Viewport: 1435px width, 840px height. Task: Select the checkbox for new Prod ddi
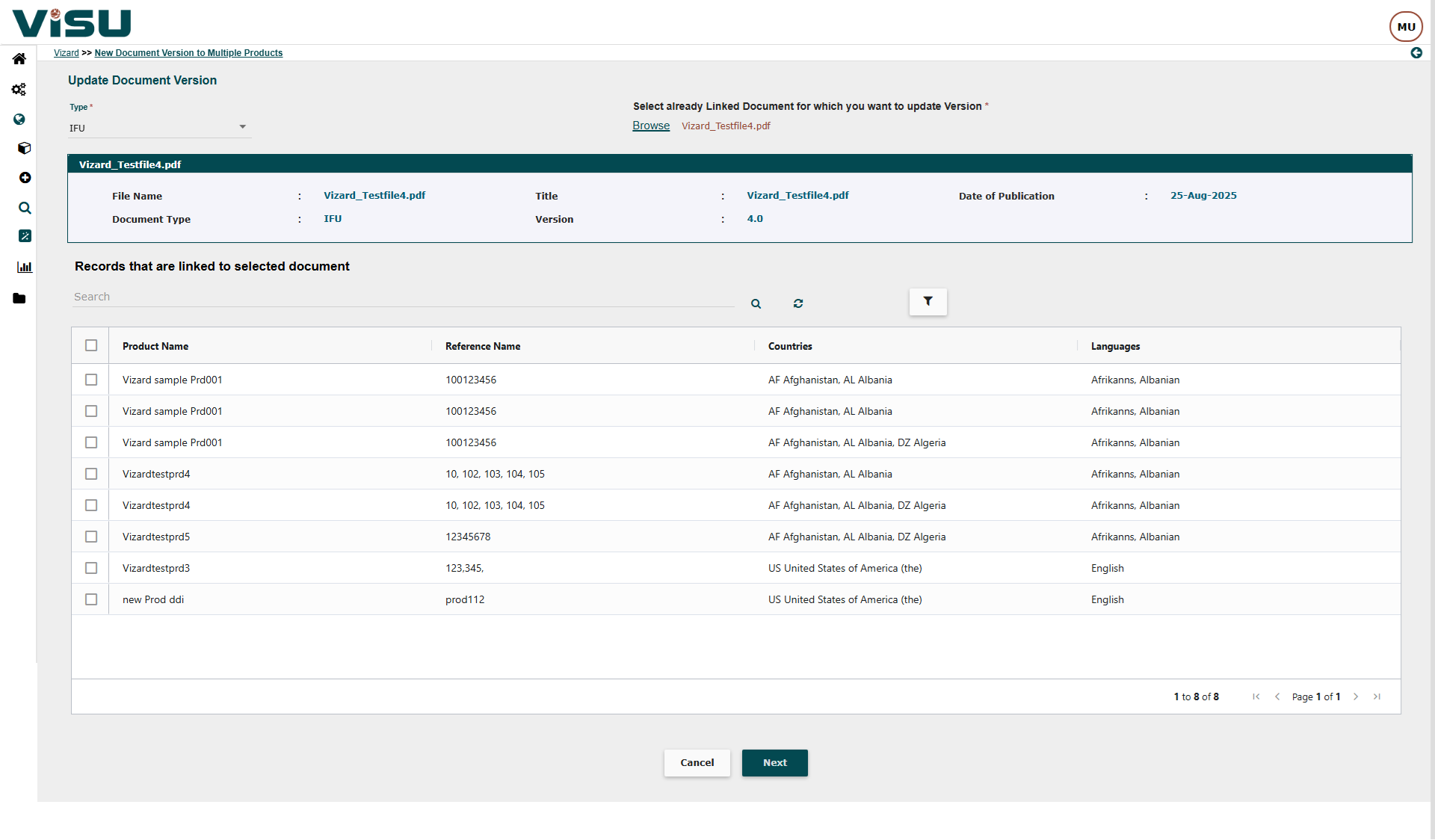[x=91, y=599]
